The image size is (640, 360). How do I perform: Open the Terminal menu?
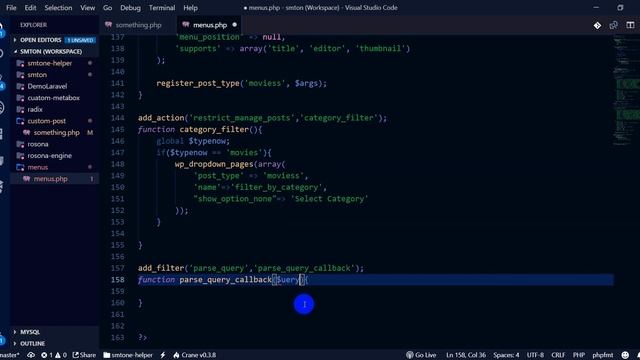[x=162, y=8]
